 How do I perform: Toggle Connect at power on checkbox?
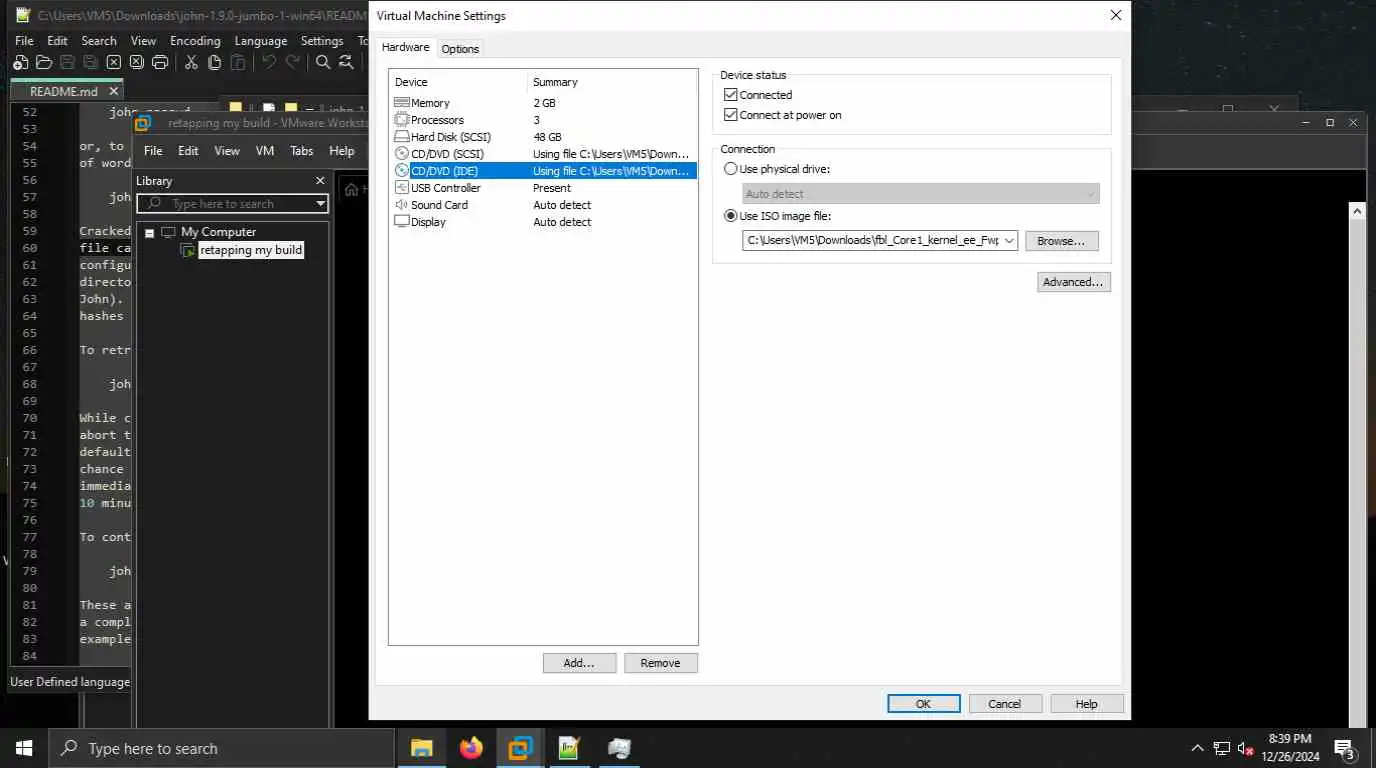730,115
